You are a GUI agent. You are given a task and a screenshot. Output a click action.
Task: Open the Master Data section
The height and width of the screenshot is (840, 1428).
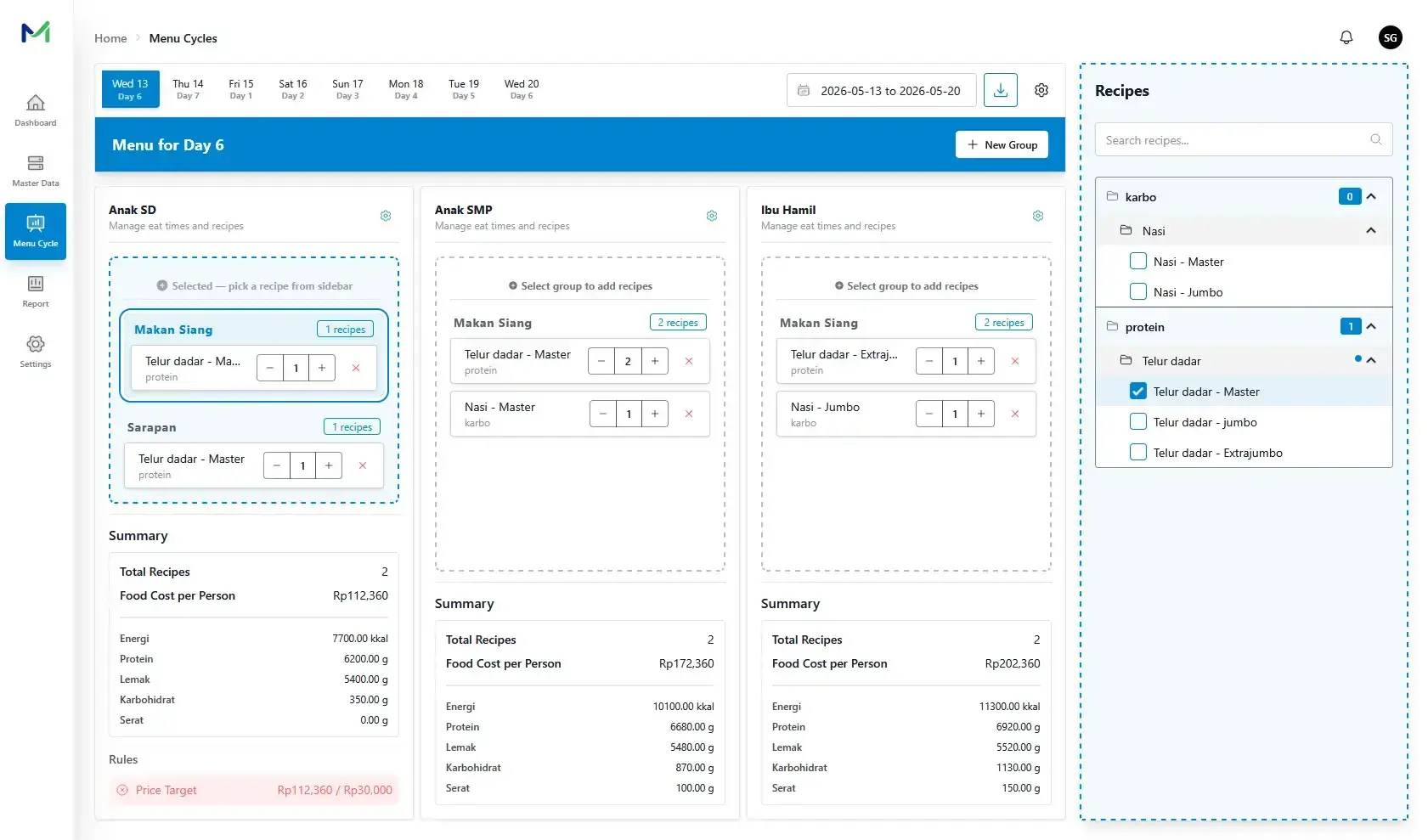[36, 171]
